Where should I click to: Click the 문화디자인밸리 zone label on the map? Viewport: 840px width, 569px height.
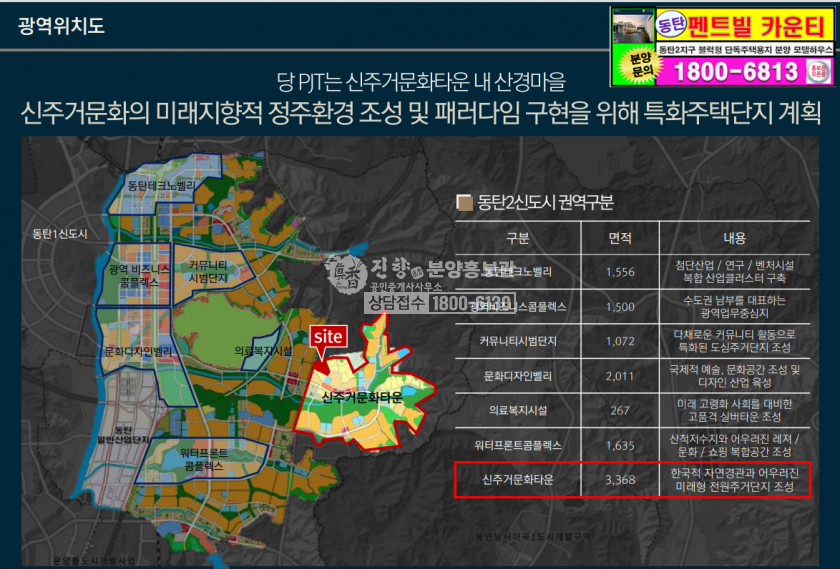point(137,351)
